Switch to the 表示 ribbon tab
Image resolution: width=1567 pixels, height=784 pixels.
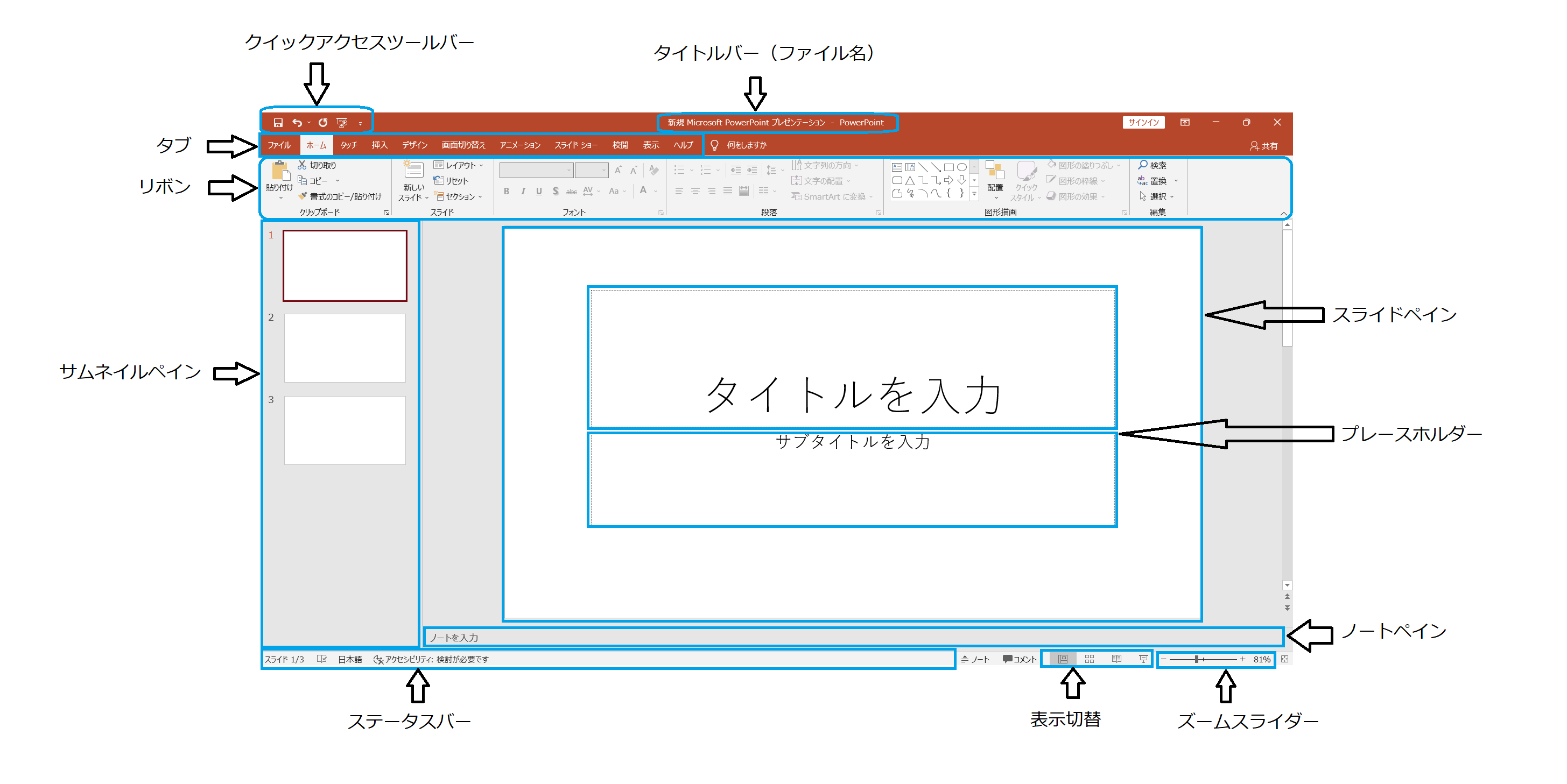pyautogui.click(x=651, y=145)
